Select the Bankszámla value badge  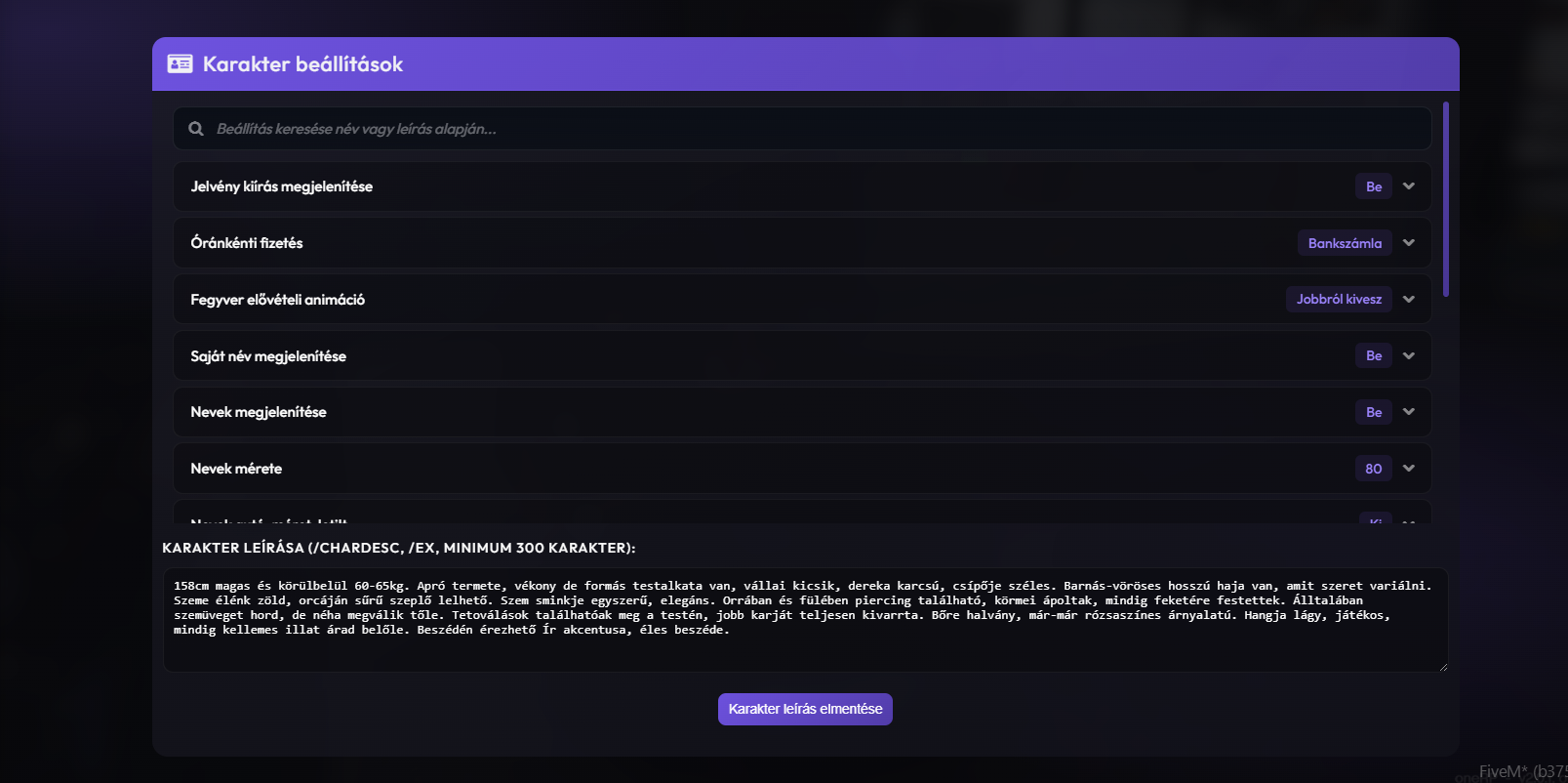pyautogui.click(x=1345, y=243)
